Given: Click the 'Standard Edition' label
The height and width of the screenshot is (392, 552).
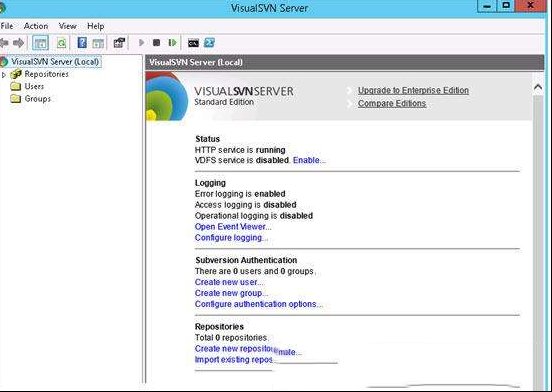Looking at the screenshot, I should pyautogui.click(x=224, y=102).
